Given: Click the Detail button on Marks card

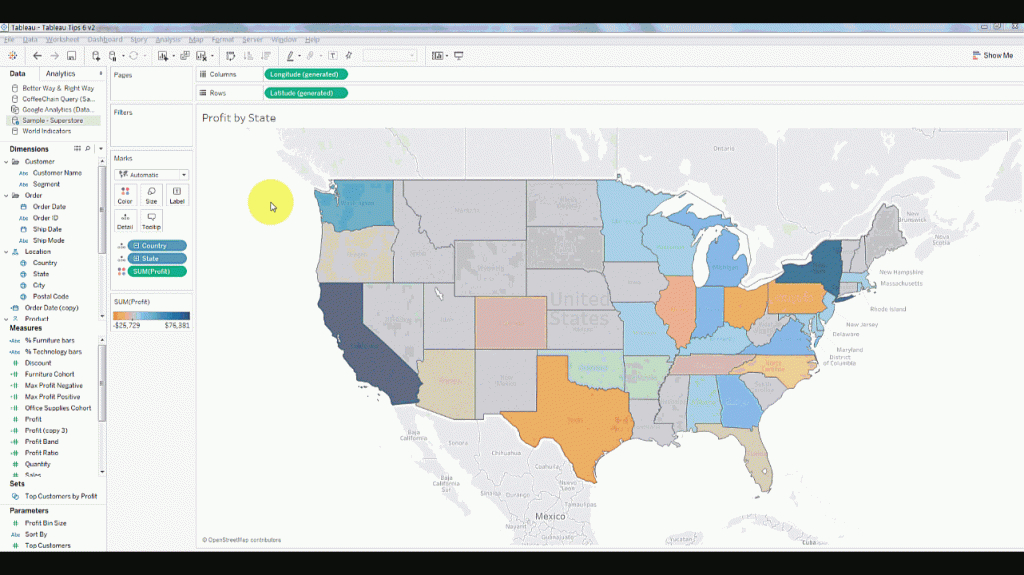Looking at the screenshot, I should click(x=125, y=221).
